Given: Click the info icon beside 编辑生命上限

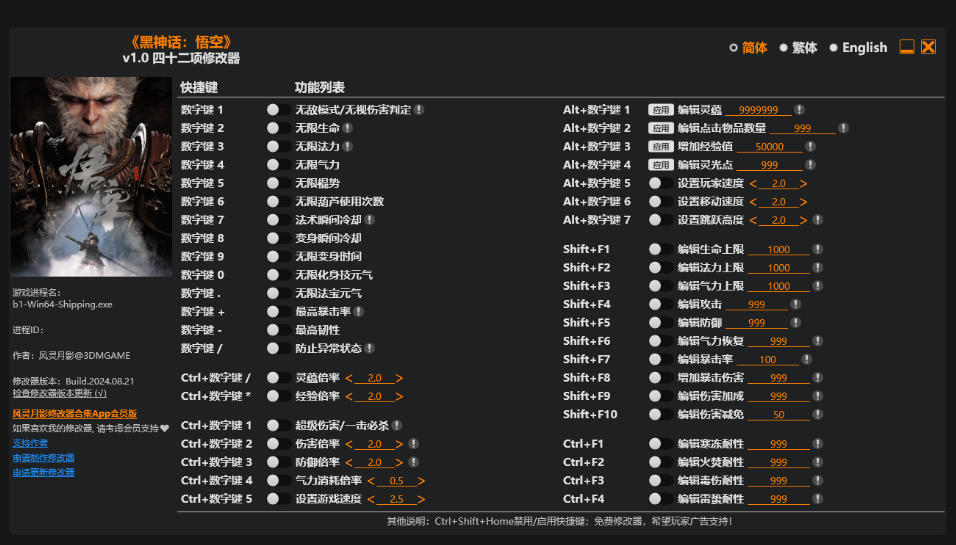Looking at the screenshot, I should tap(818, 249).
